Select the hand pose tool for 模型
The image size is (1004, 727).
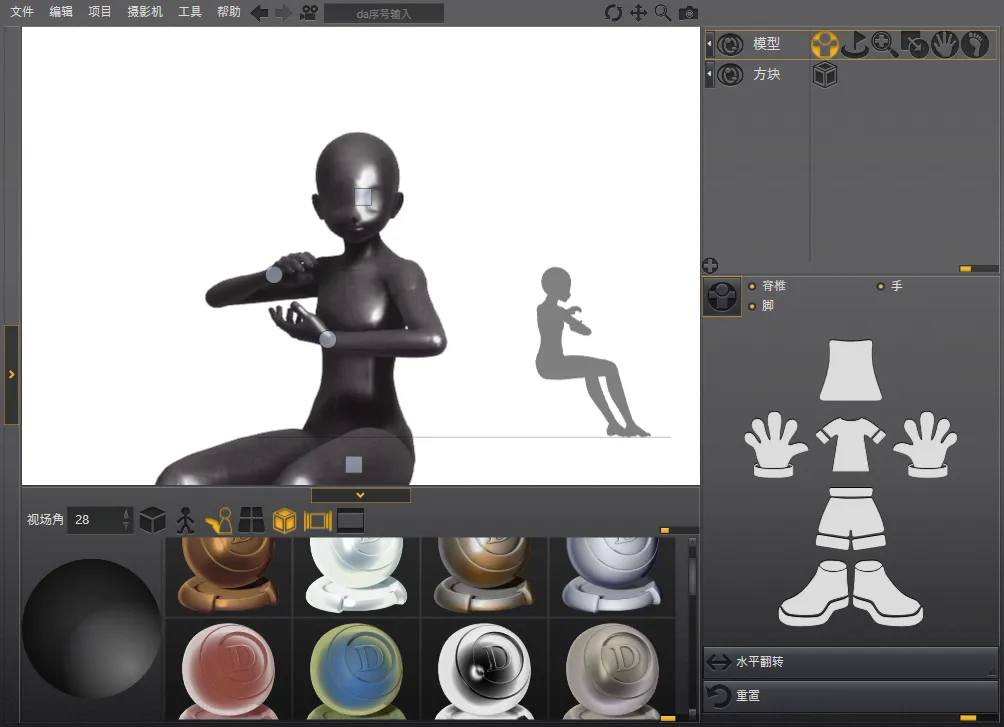[944, 44]
